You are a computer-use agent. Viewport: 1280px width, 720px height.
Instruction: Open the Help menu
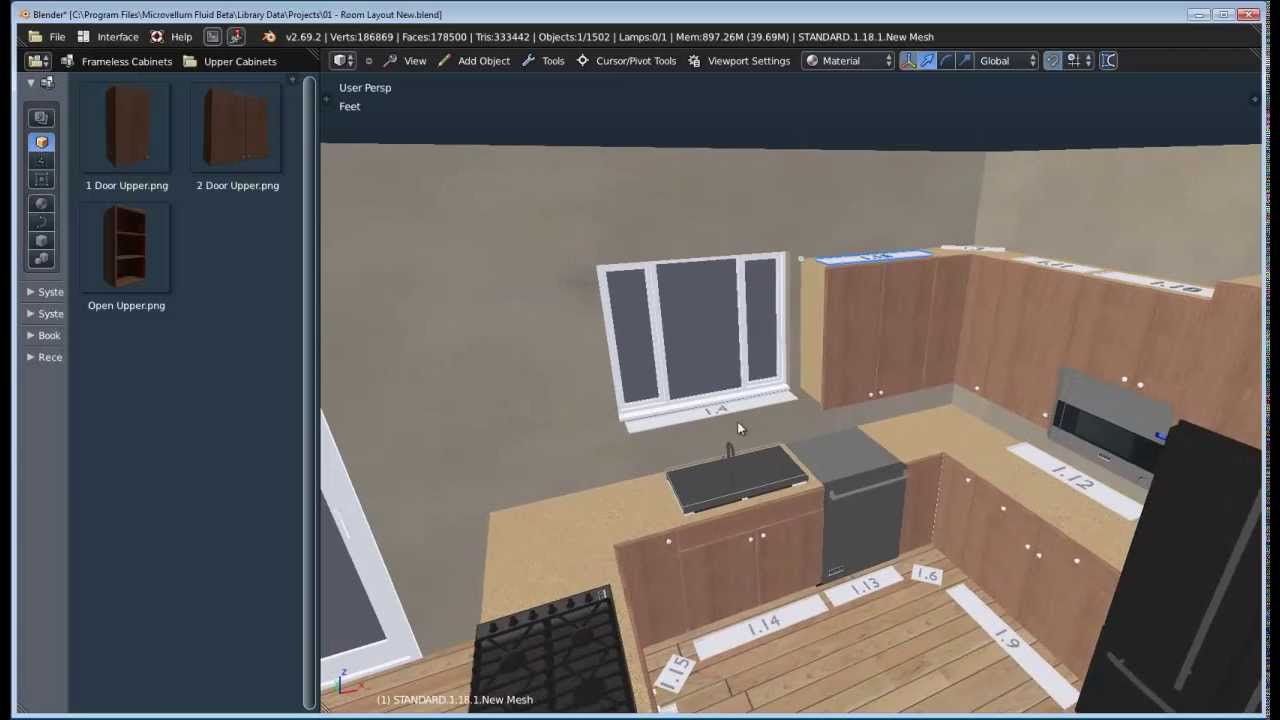click(171, 37)
